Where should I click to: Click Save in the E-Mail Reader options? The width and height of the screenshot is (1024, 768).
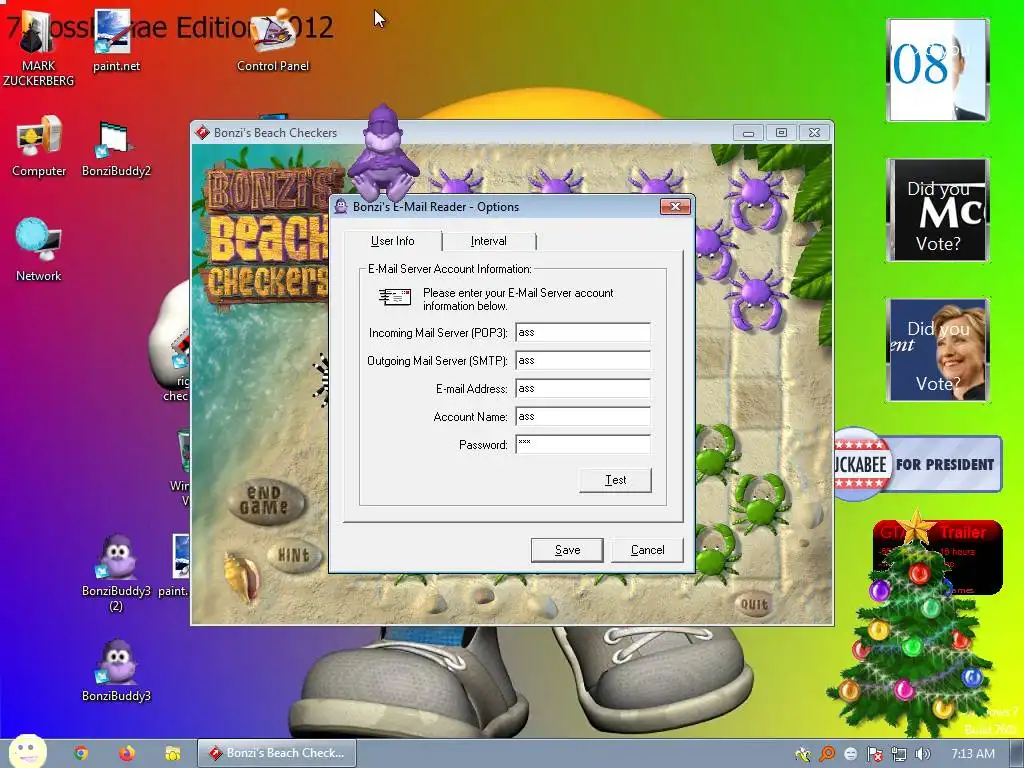[567, 550]
